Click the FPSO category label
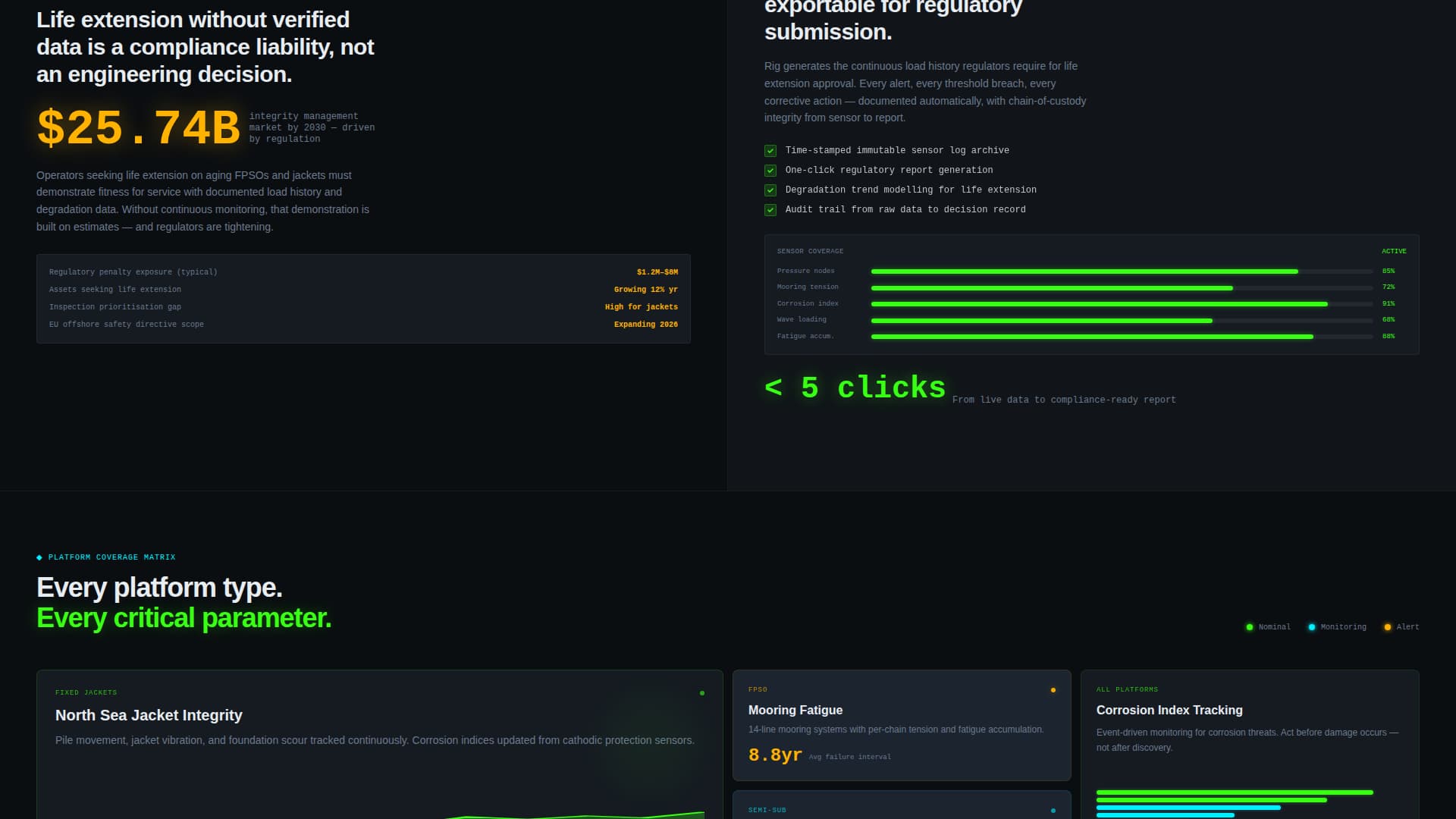 (758, 689)
